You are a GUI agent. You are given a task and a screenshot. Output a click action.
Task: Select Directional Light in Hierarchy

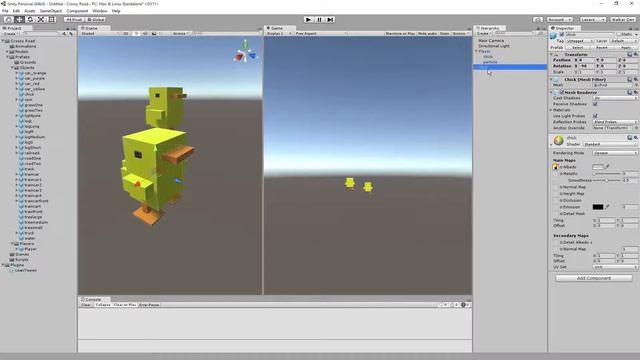(494, 46)
